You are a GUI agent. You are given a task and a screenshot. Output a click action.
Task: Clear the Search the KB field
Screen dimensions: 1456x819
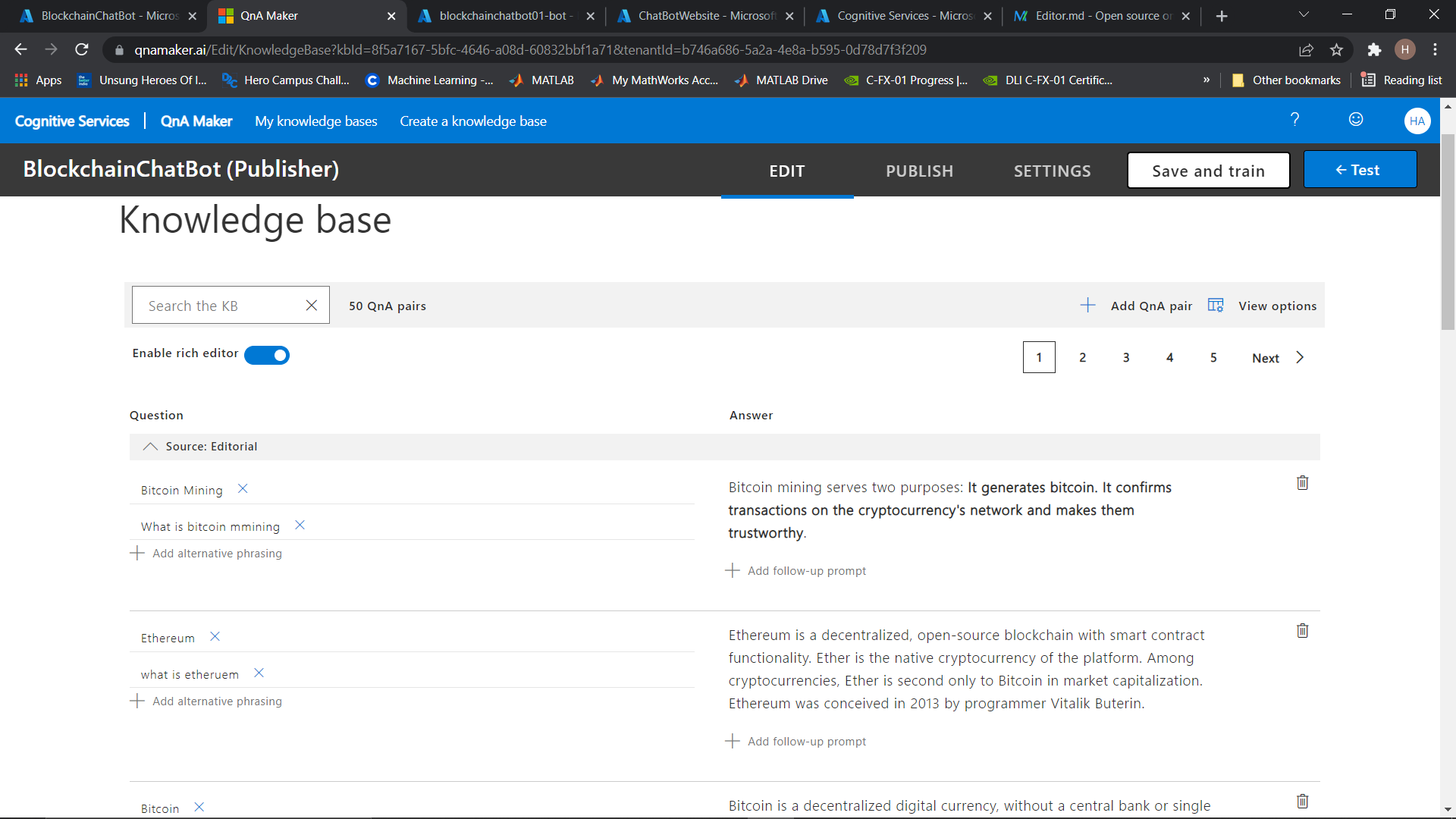(x=311, y=306)
